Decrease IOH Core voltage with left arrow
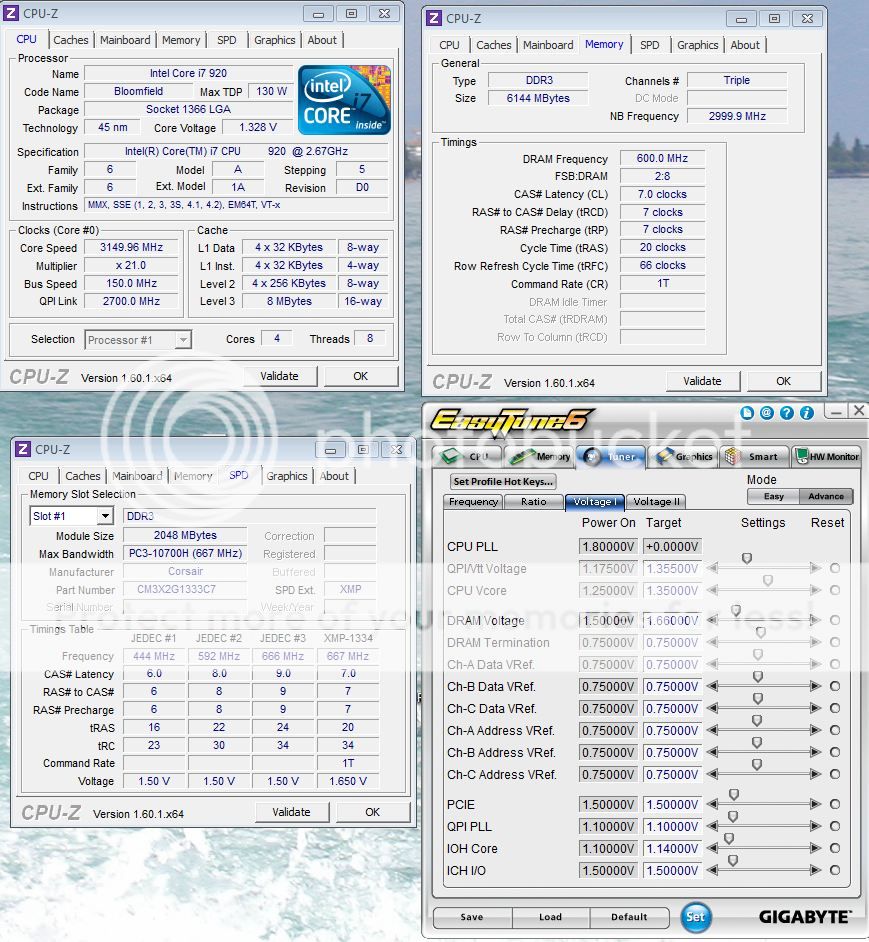The width and height of the screenshot is (869, 942). [713, 848]
